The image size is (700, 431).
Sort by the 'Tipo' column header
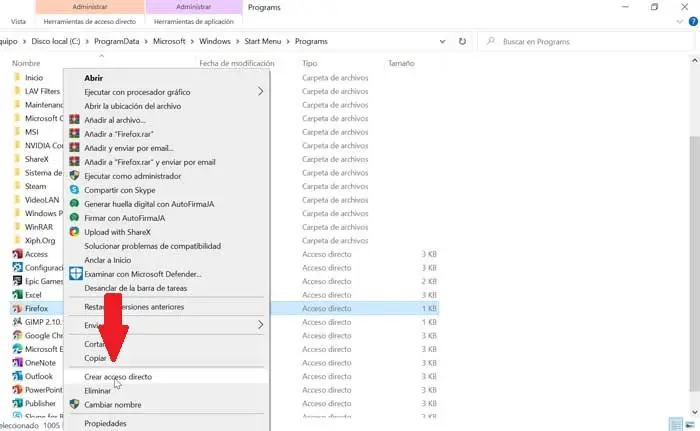(x=309, y=63)
